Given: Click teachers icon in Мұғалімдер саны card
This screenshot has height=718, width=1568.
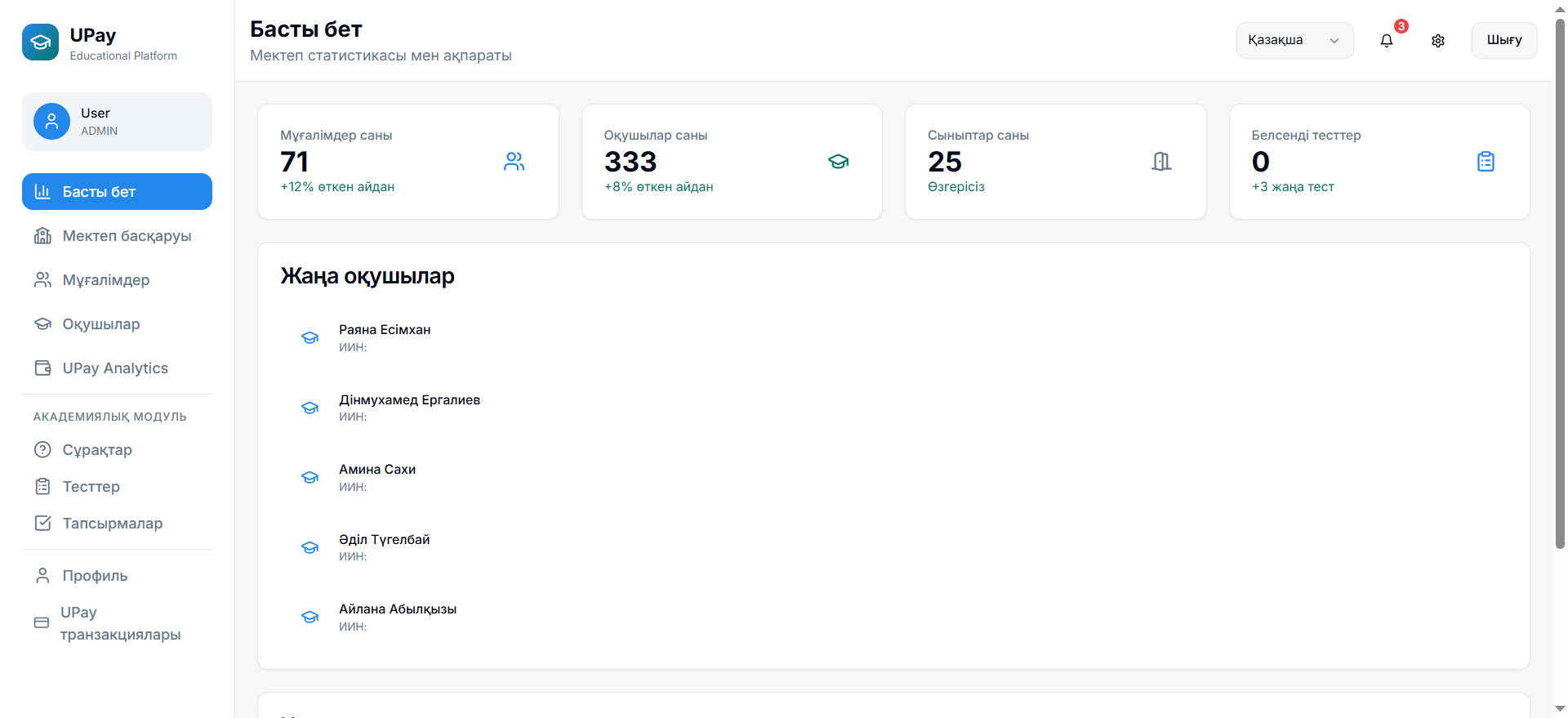Looking at the screenshot, I should coord(514,162).
